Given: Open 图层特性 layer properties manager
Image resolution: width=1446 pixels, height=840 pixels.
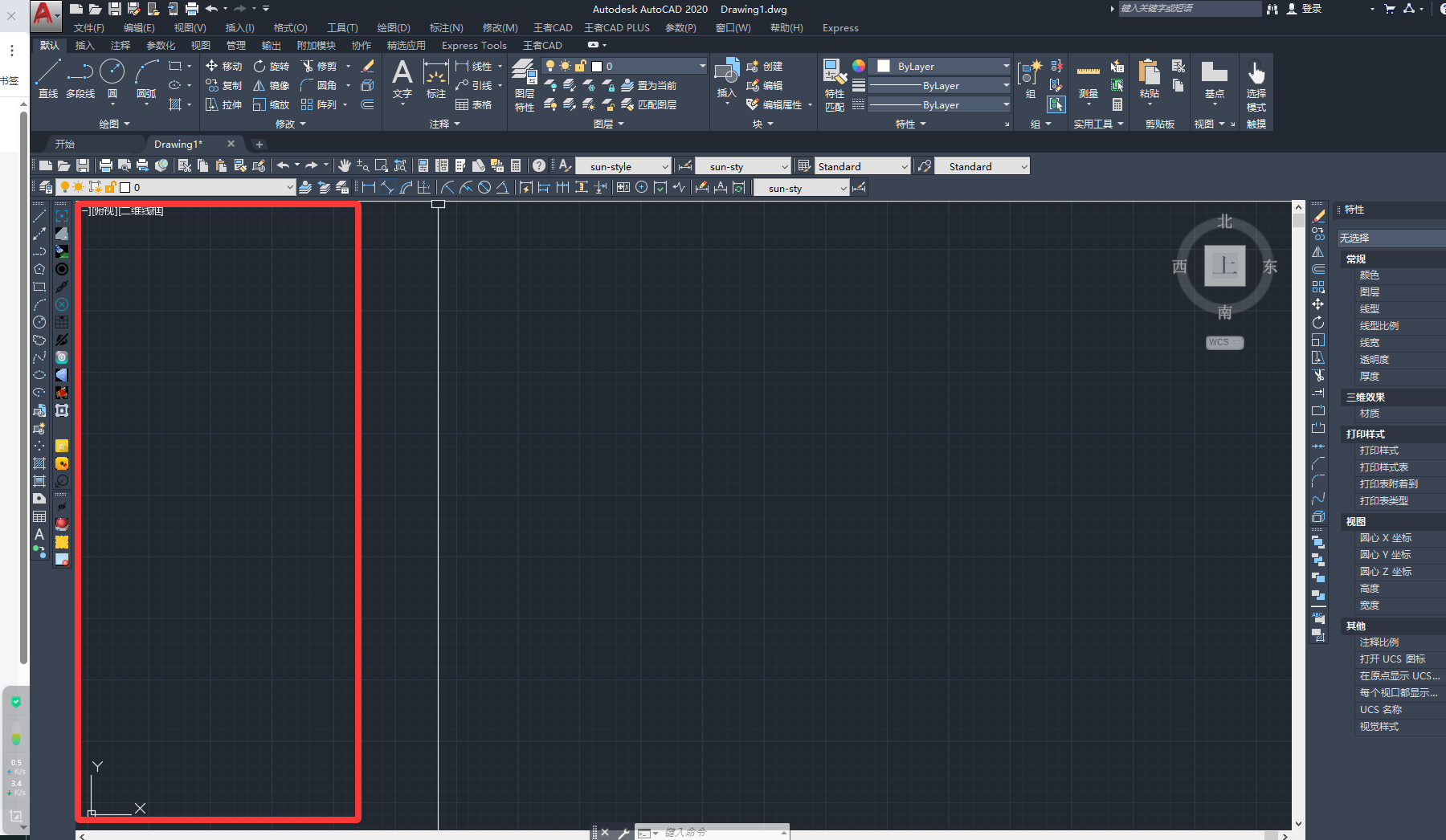Looking at the screenshot, I should [x=525, y=84].
